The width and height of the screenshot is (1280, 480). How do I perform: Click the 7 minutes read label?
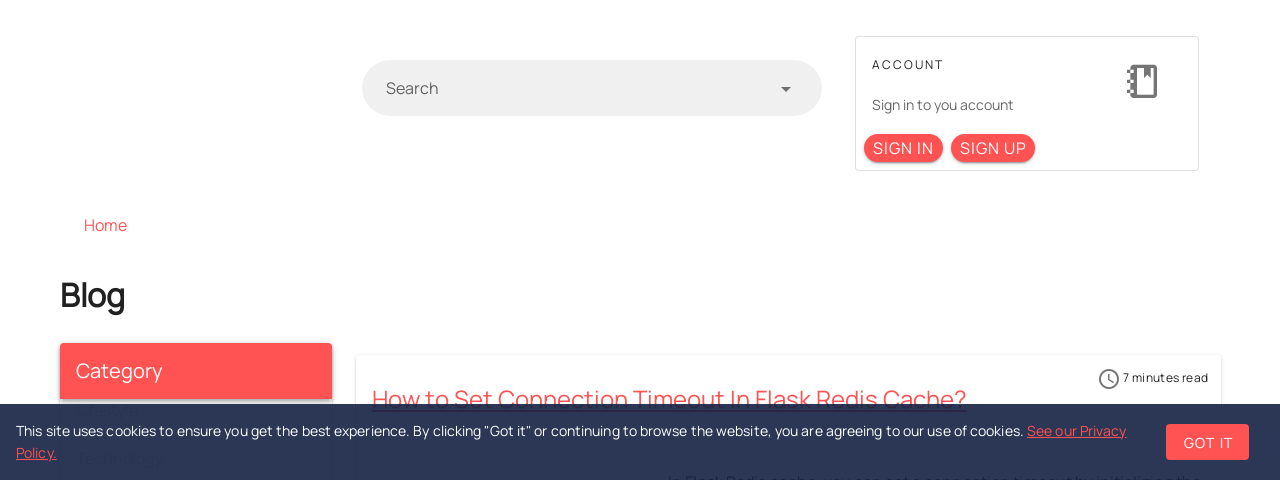click(1165, 377)
